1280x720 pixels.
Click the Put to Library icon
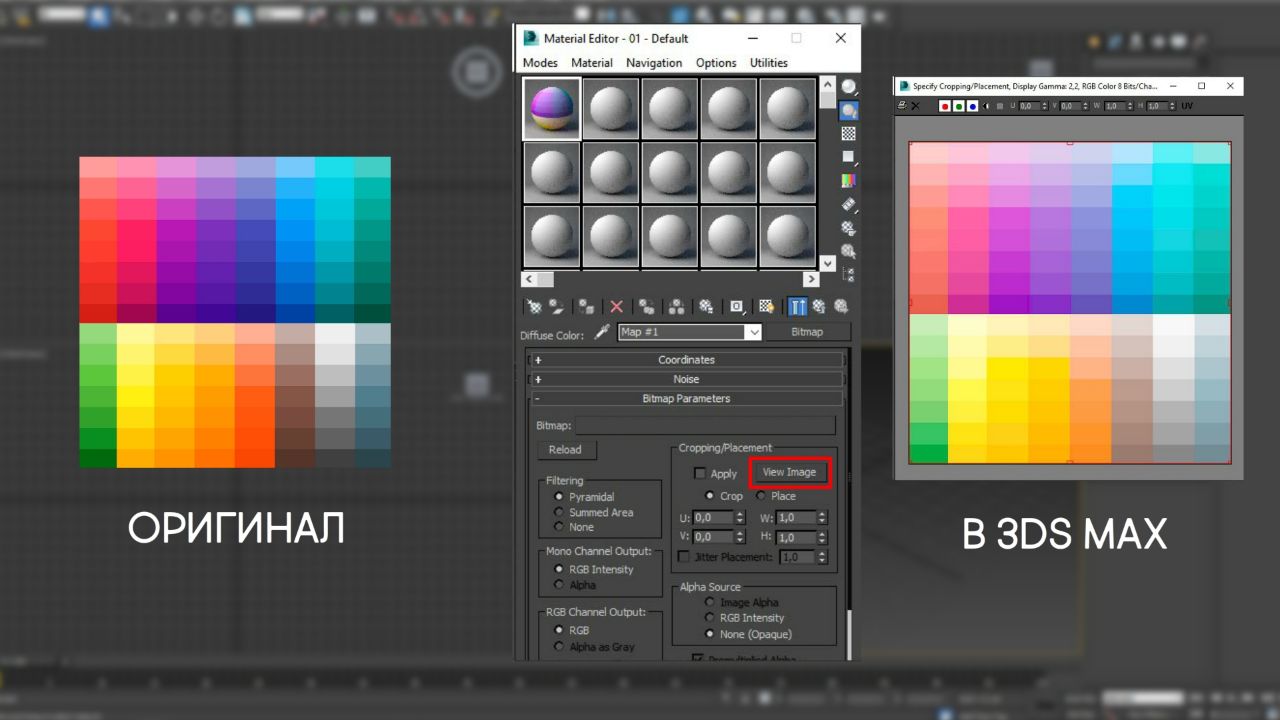point(706,306)
